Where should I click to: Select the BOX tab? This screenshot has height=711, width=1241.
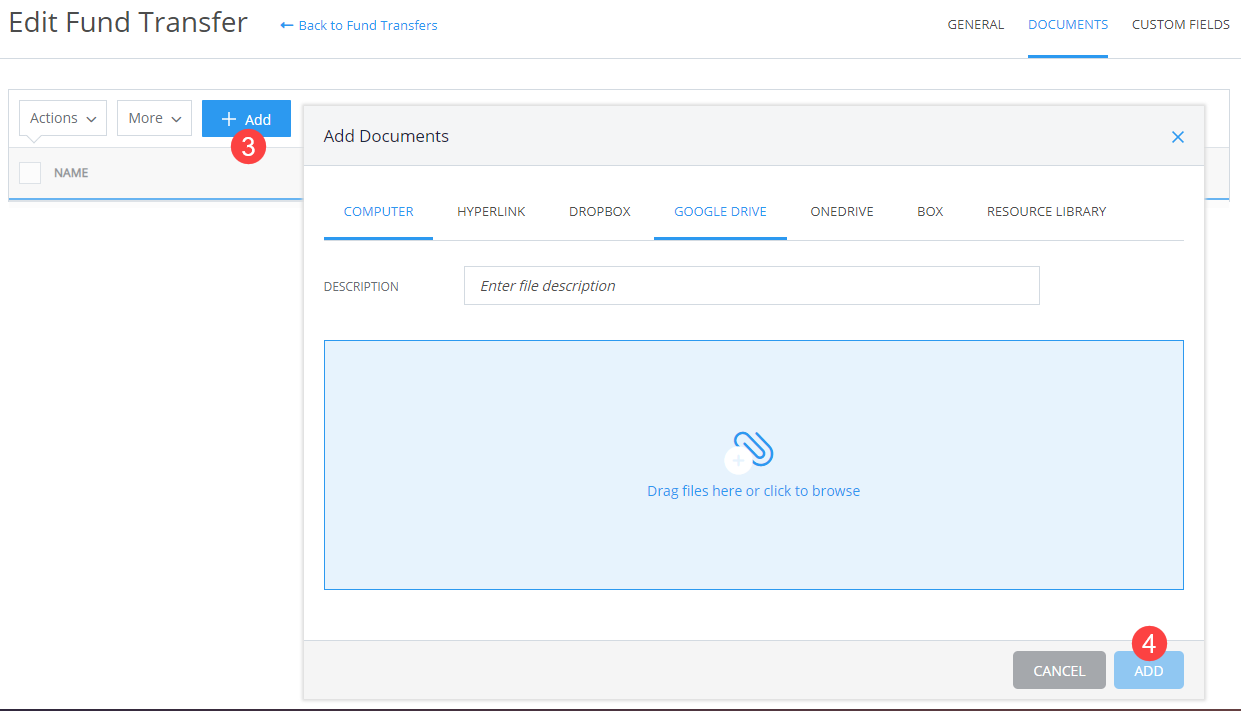click(930, 212)
